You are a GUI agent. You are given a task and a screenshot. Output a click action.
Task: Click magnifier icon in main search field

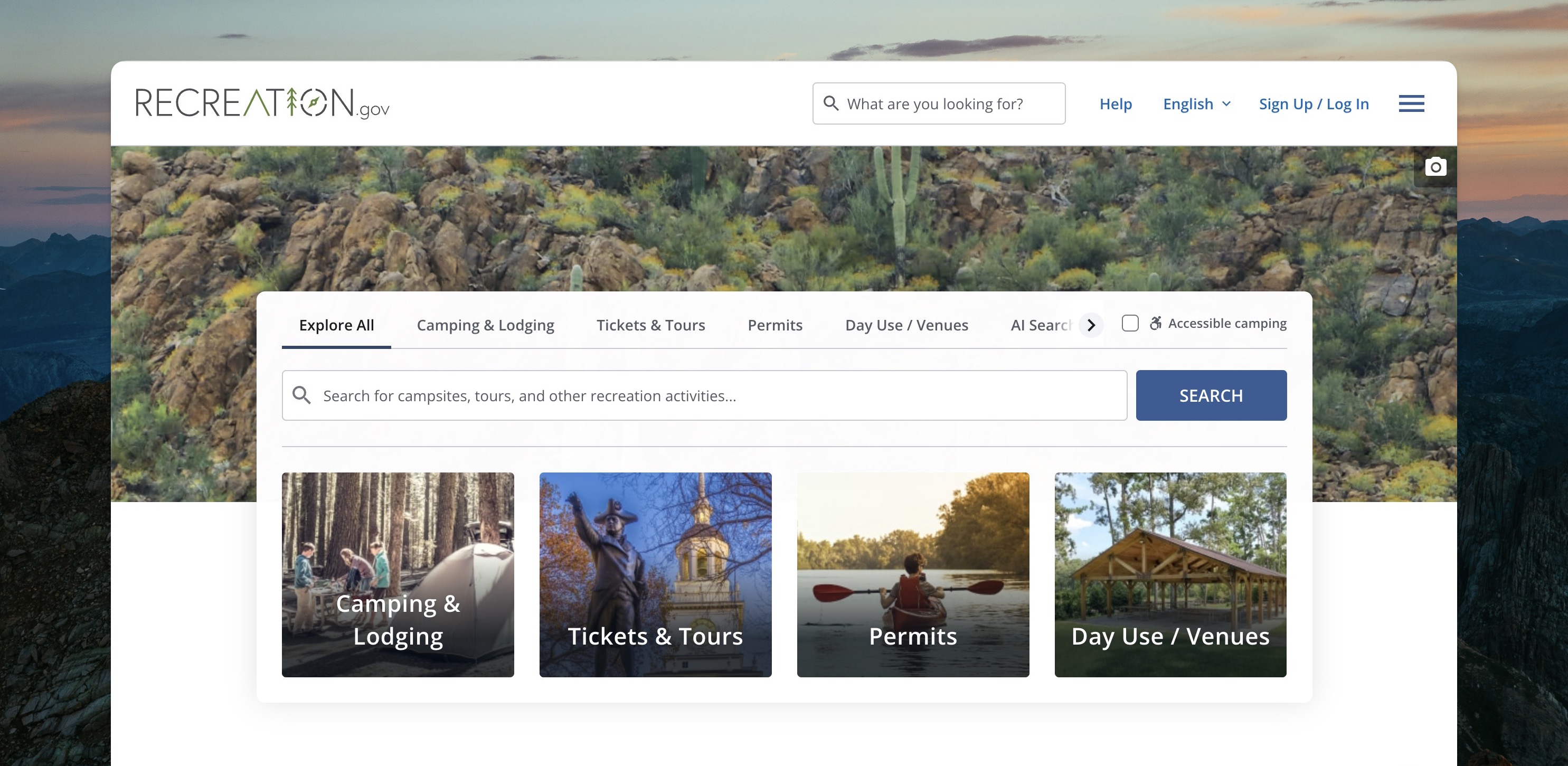[301, 395]
